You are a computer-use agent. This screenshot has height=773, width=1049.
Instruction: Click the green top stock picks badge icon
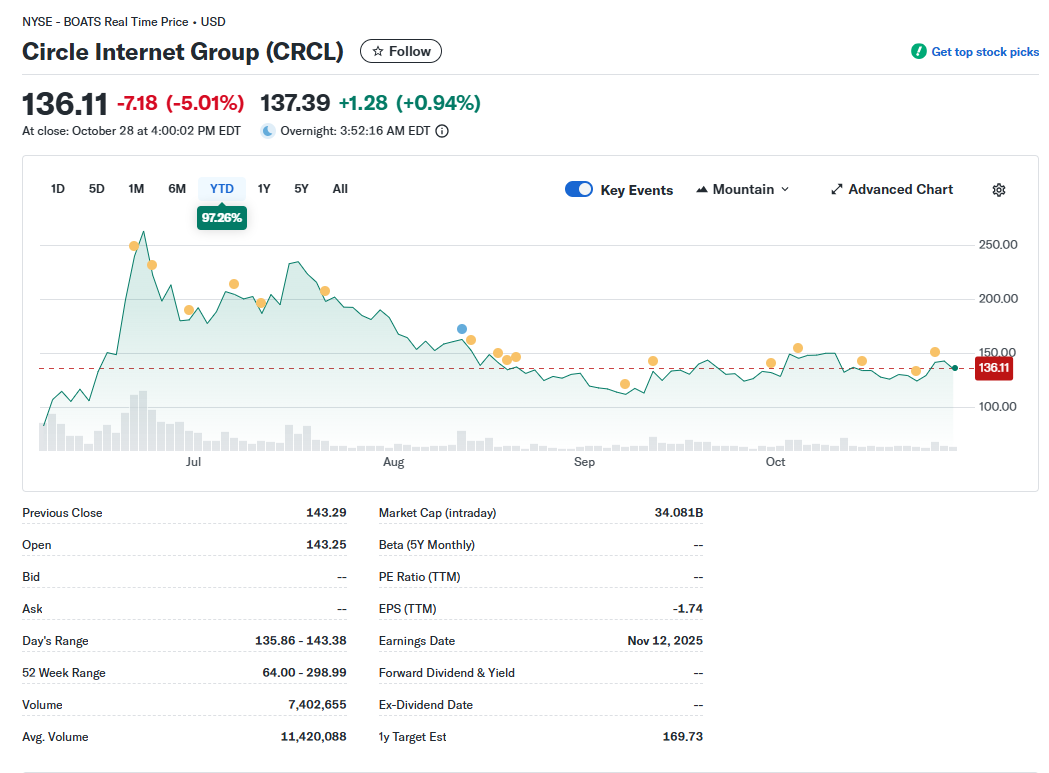click(x=918, y=52)
